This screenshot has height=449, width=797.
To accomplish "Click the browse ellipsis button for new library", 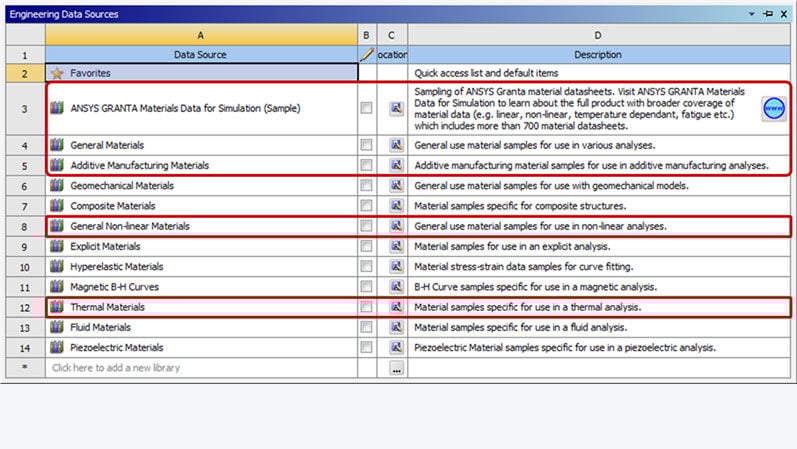I will [x=396, y=369].
